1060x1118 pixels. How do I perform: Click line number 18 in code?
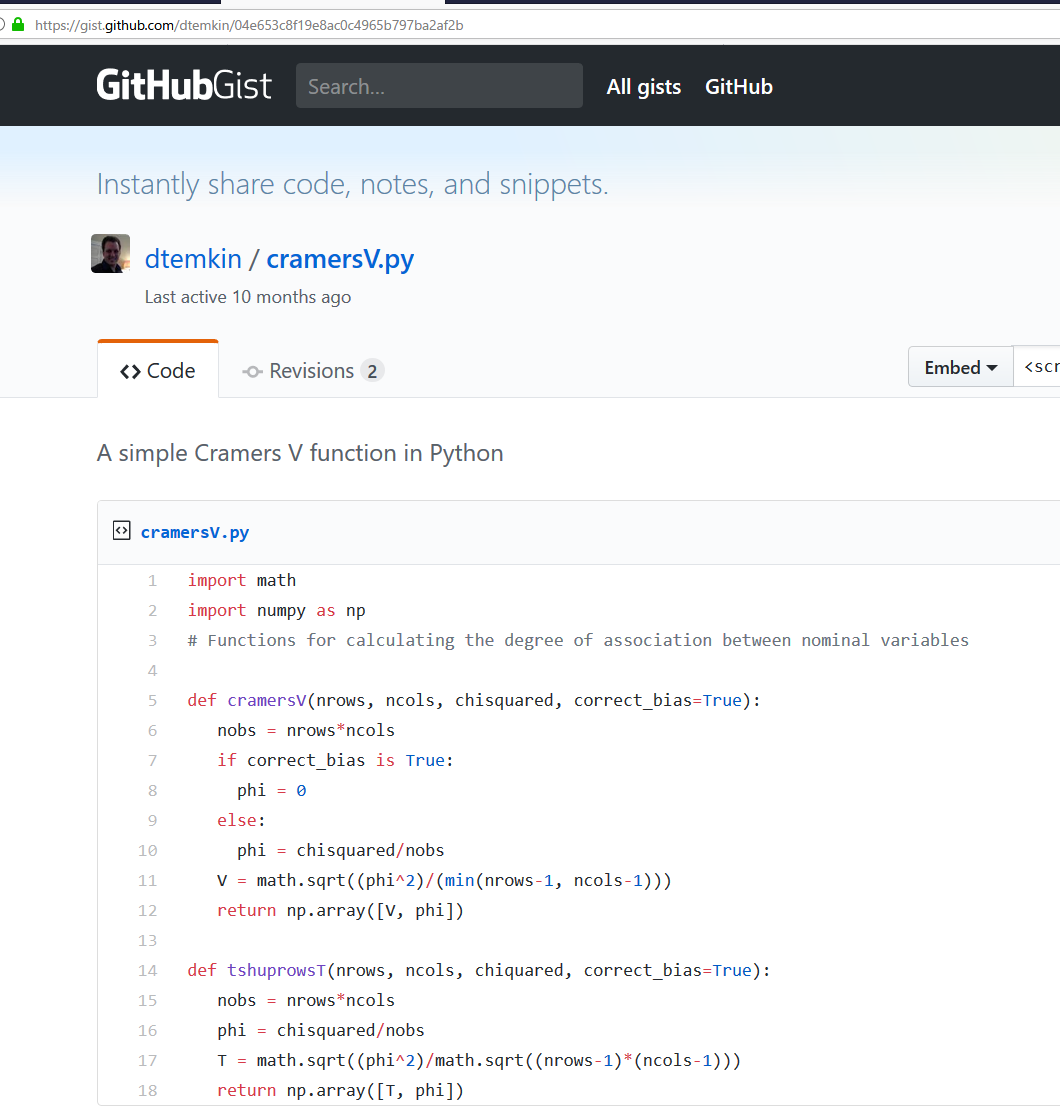[148, 1090]
